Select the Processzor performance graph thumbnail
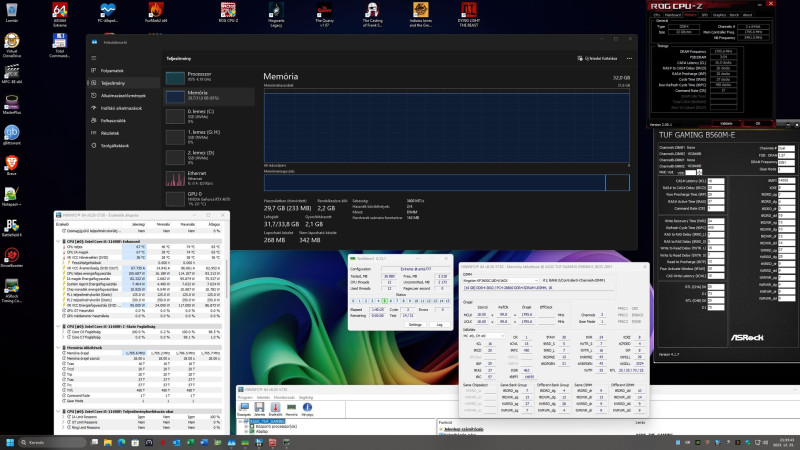This screenshot has height=450, width=800. 175,78
